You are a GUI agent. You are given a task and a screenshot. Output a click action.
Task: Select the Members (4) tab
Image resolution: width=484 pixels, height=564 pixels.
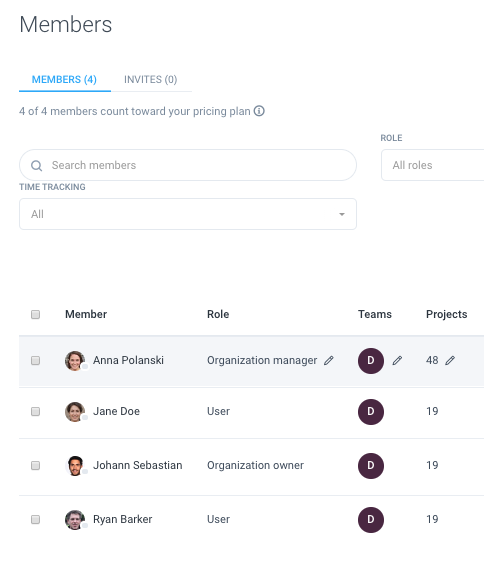coord(64,79)
